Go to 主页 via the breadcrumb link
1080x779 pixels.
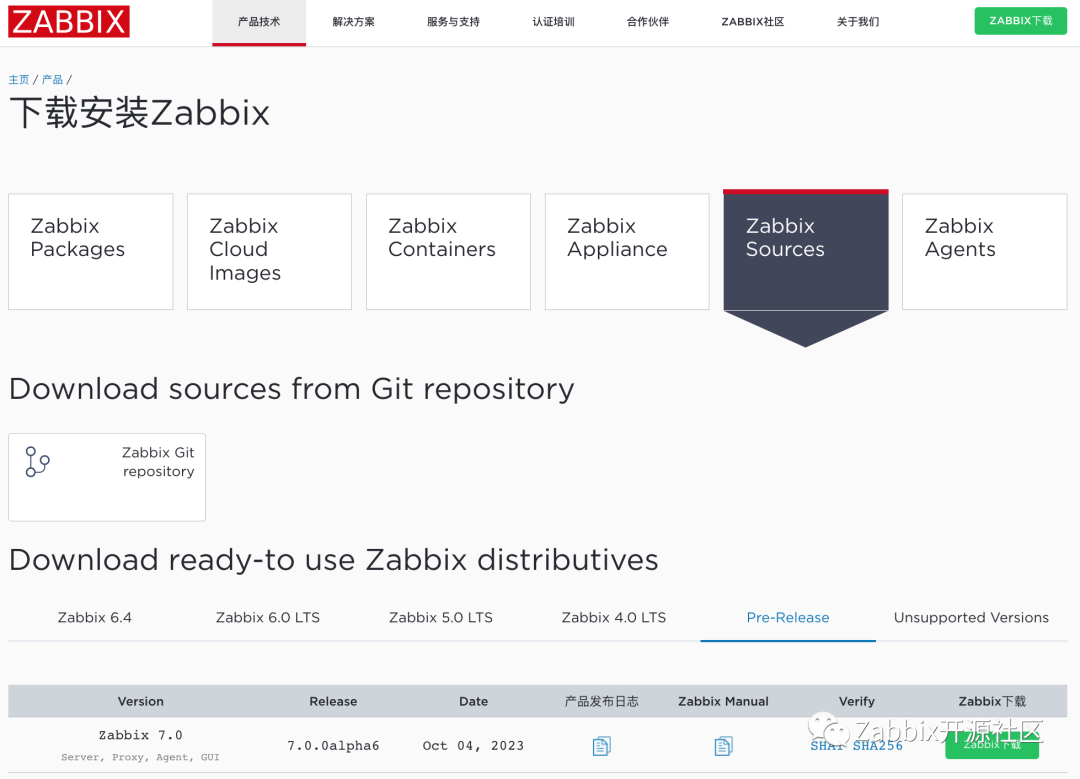[x=18, y=79]
